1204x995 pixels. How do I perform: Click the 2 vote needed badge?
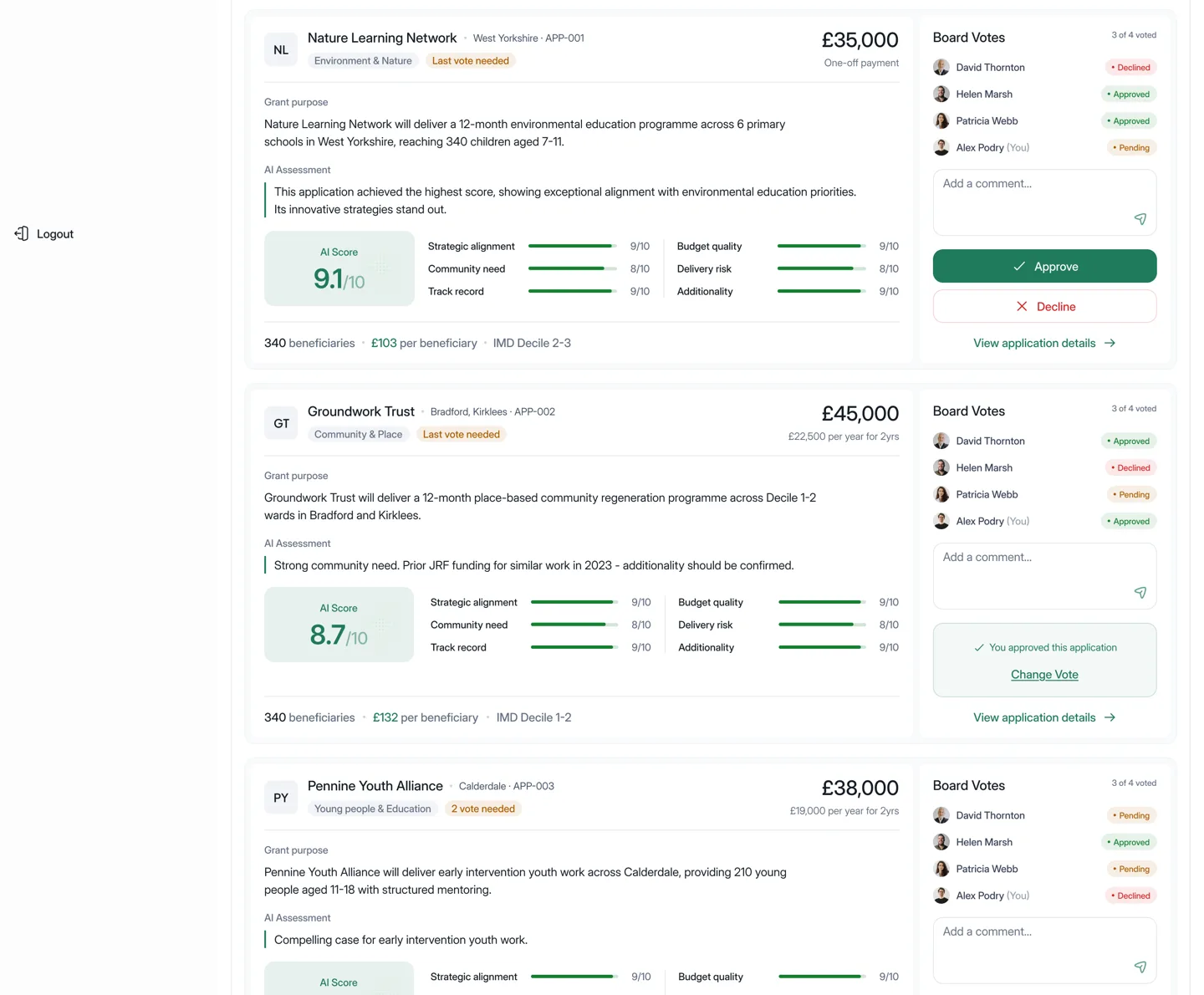[x=483, y=809]
